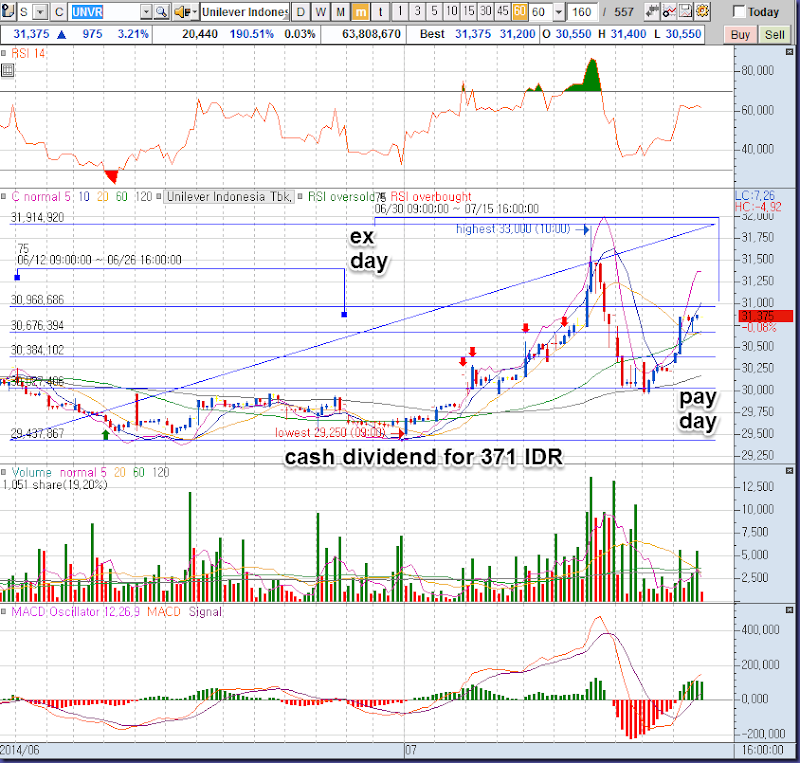
Task: Open the stock search magnifier
Action: (161, 12)
